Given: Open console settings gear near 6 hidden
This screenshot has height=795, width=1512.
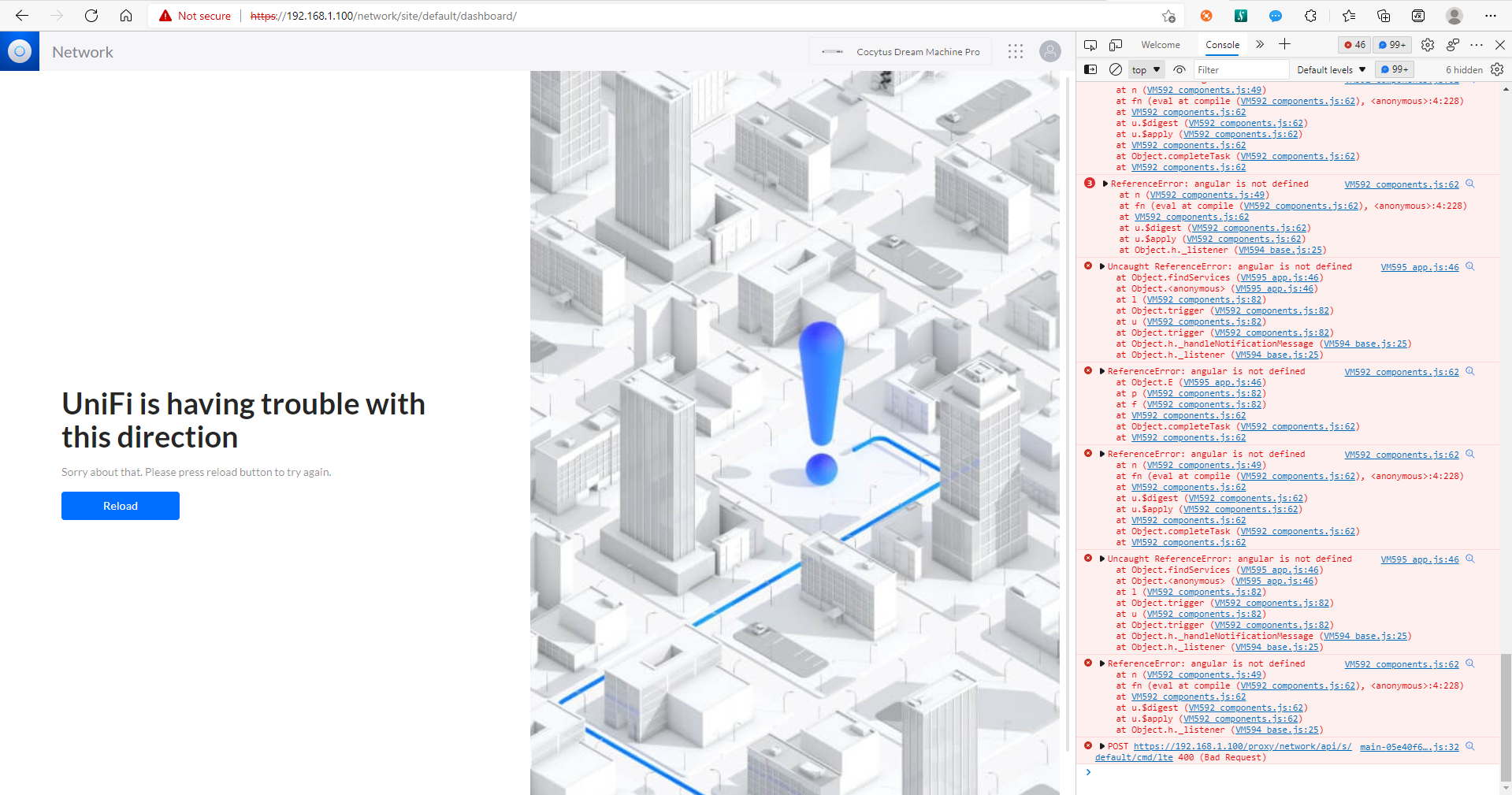Looking at the screenshot, I should pyautogui.click(x=1497, y=69).
